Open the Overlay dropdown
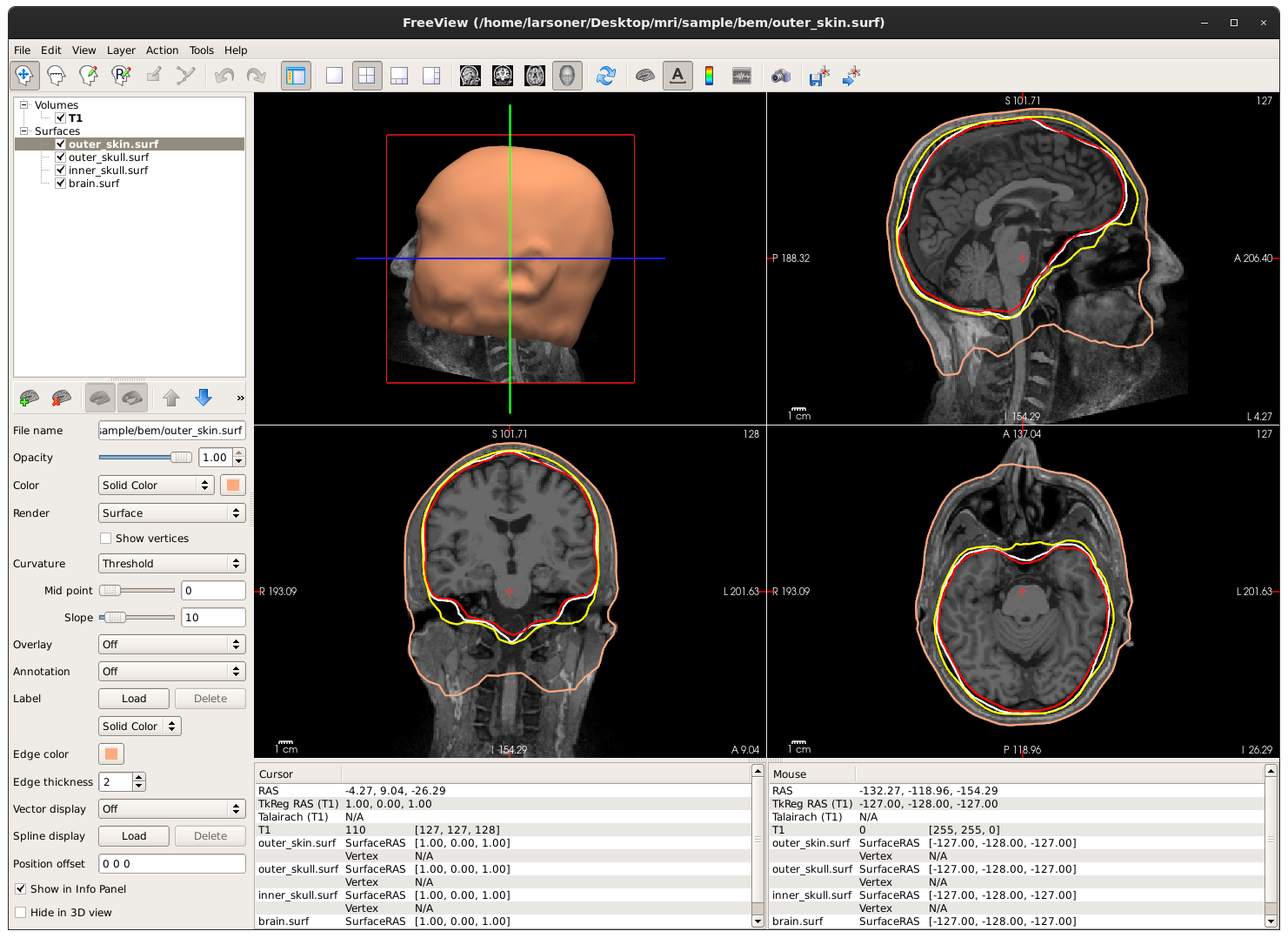Screen dimensions: 1288x938 (172, 645)
